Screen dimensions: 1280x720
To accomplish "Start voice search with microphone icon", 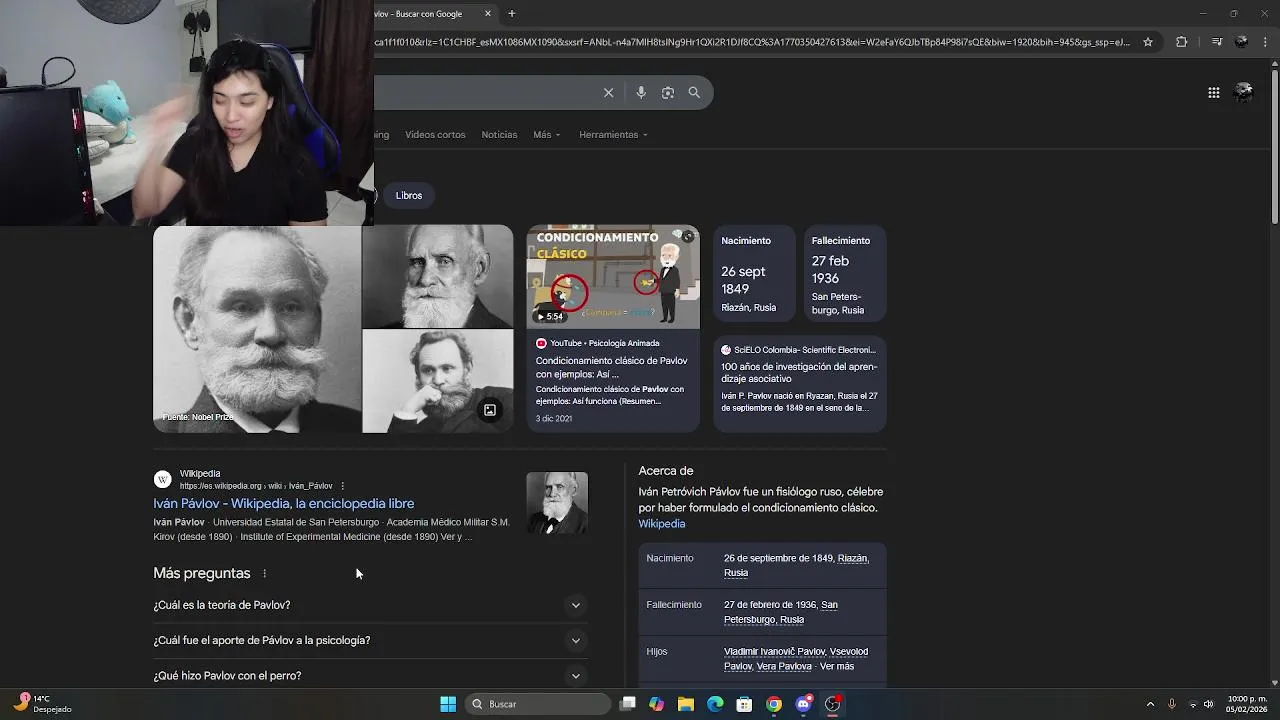I will 641,93.
